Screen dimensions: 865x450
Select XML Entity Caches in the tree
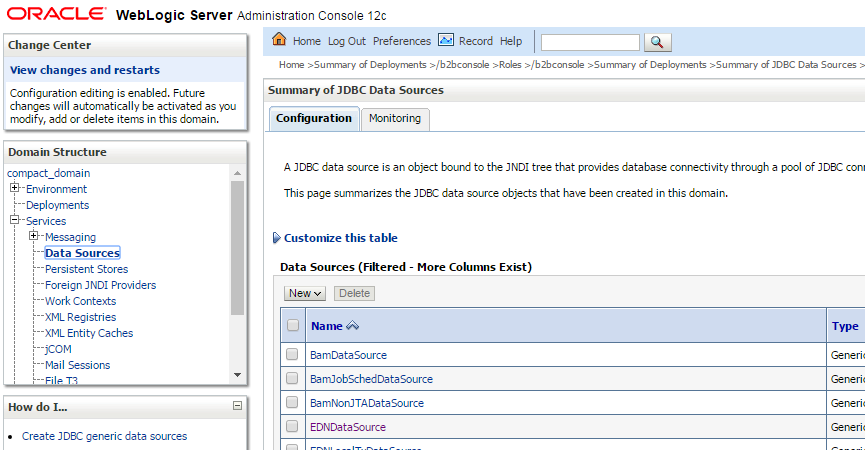coord(89,333)
